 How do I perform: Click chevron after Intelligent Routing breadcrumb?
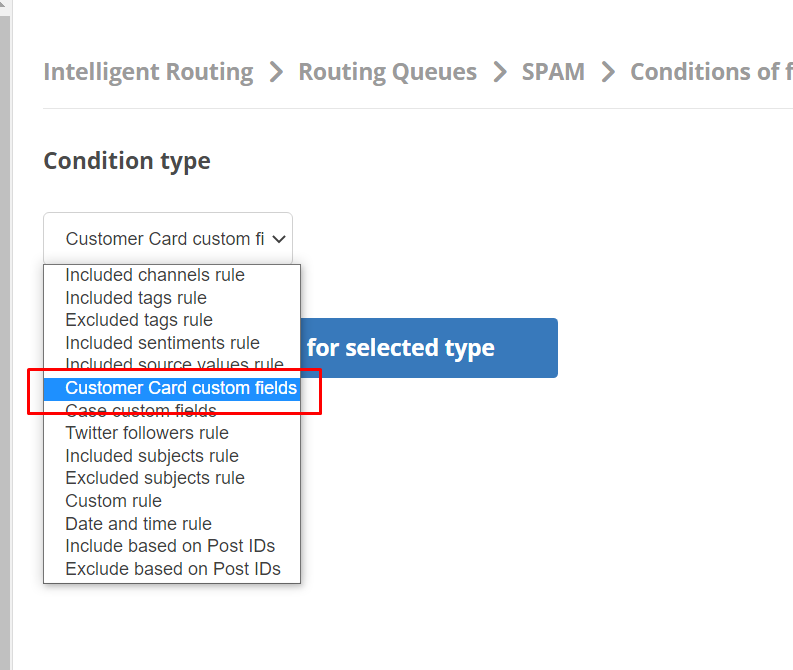click(x=276, y=72)
